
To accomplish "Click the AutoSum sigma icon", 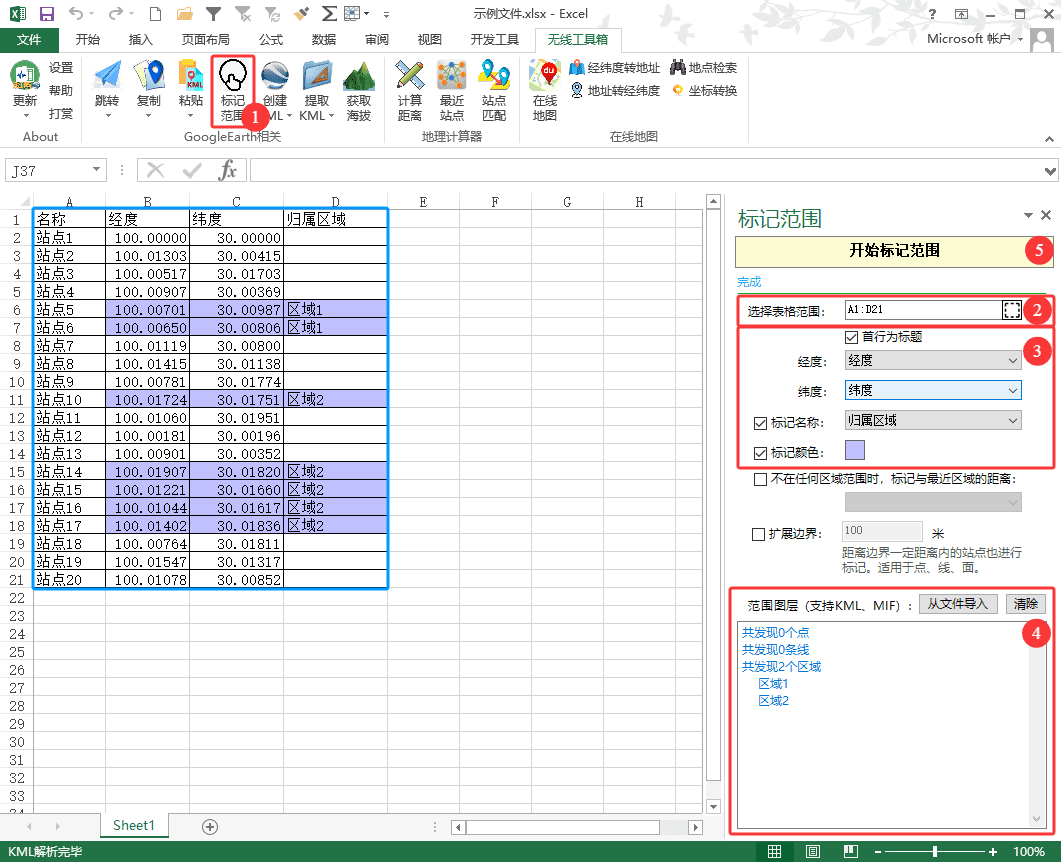I will pyautogui.click(x=329, y=14).
